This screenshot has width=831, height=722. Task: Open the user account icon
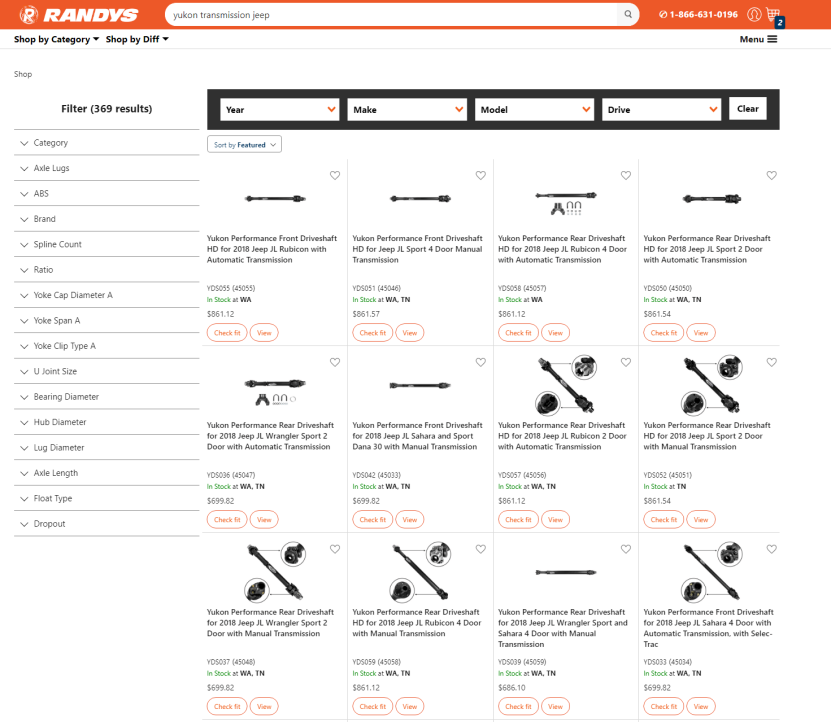pos(754,15)
